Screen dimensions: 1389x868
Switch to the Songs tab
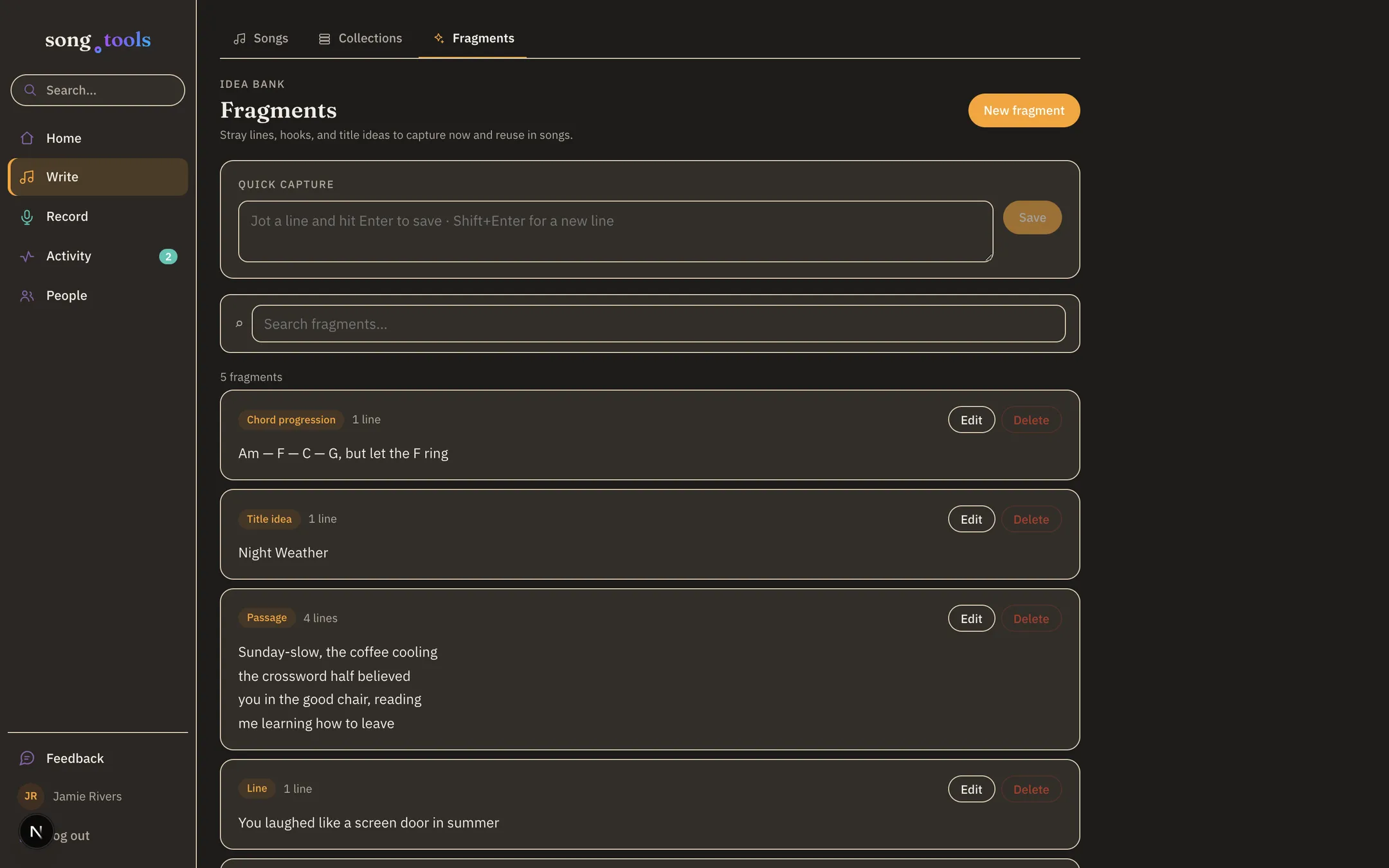click(x=260, y=39)
